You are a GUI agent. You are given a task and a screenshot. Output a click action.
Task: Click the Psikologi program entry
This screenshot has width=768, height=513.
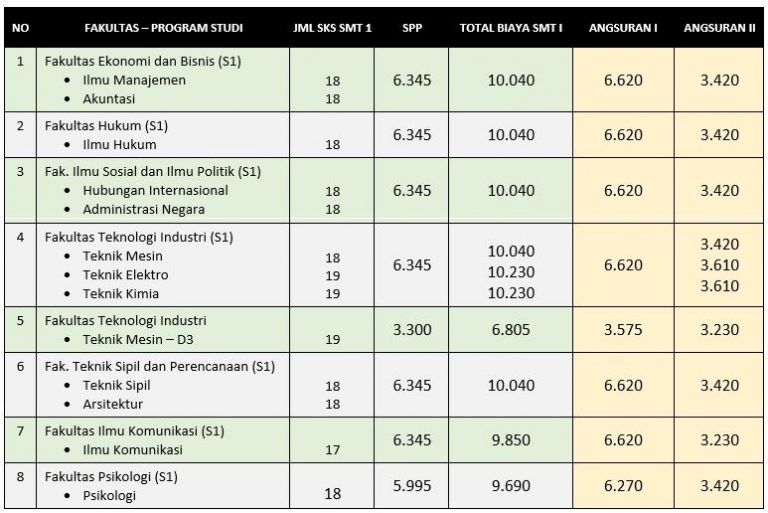[x=109, y=495]
